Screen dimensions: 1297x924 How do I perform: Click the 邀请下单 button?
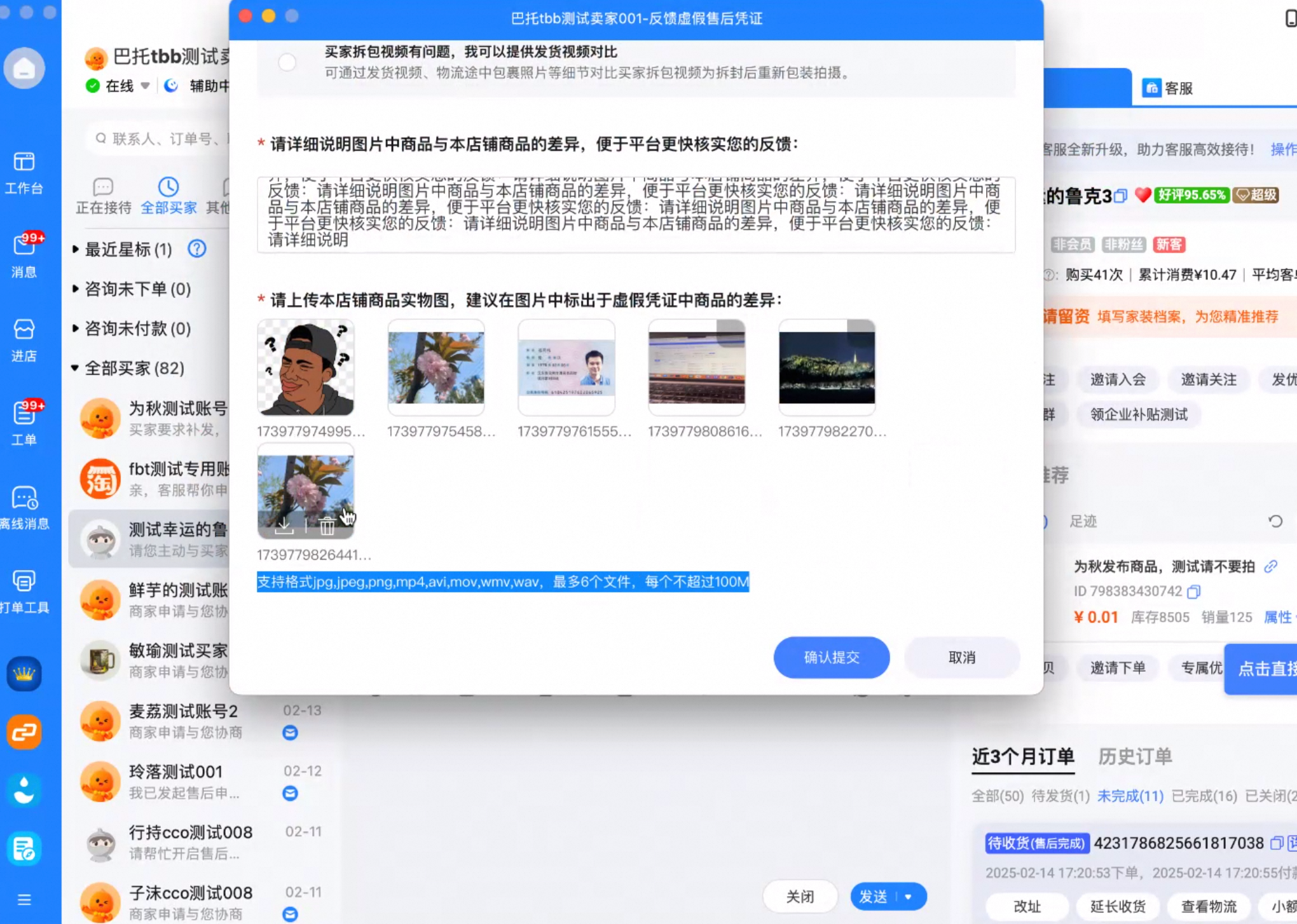click(1118, 667)
